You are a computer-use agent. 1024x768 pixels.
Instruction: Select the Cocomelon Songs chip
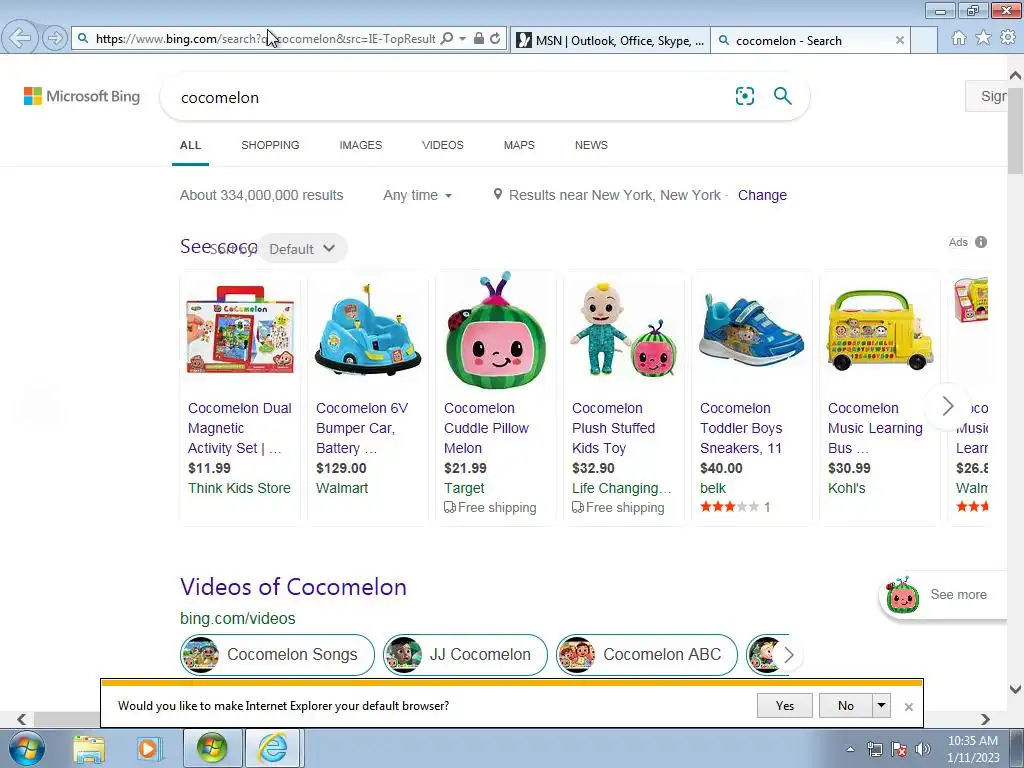coord(278,654)
